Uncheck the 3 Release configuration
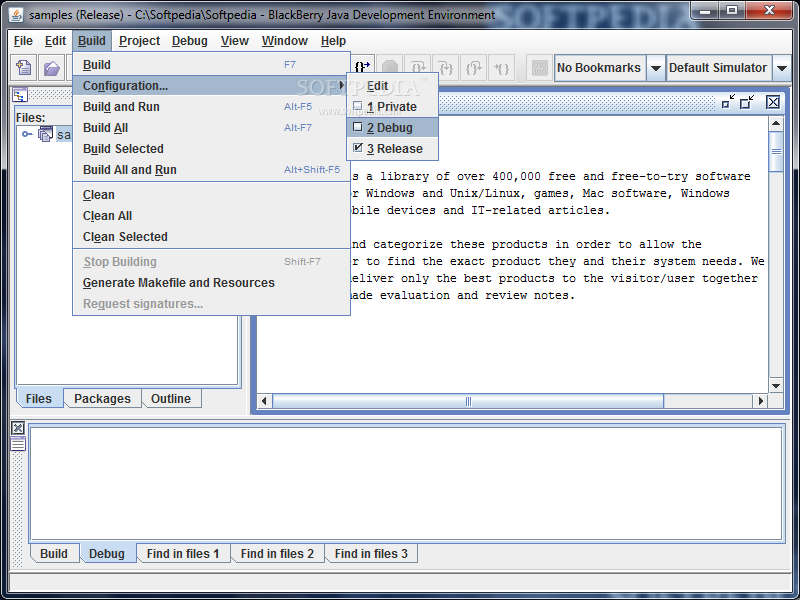Image resolution: width=800 pixels, height=600 pixels. pyautogui.click(x=392, y=148)
